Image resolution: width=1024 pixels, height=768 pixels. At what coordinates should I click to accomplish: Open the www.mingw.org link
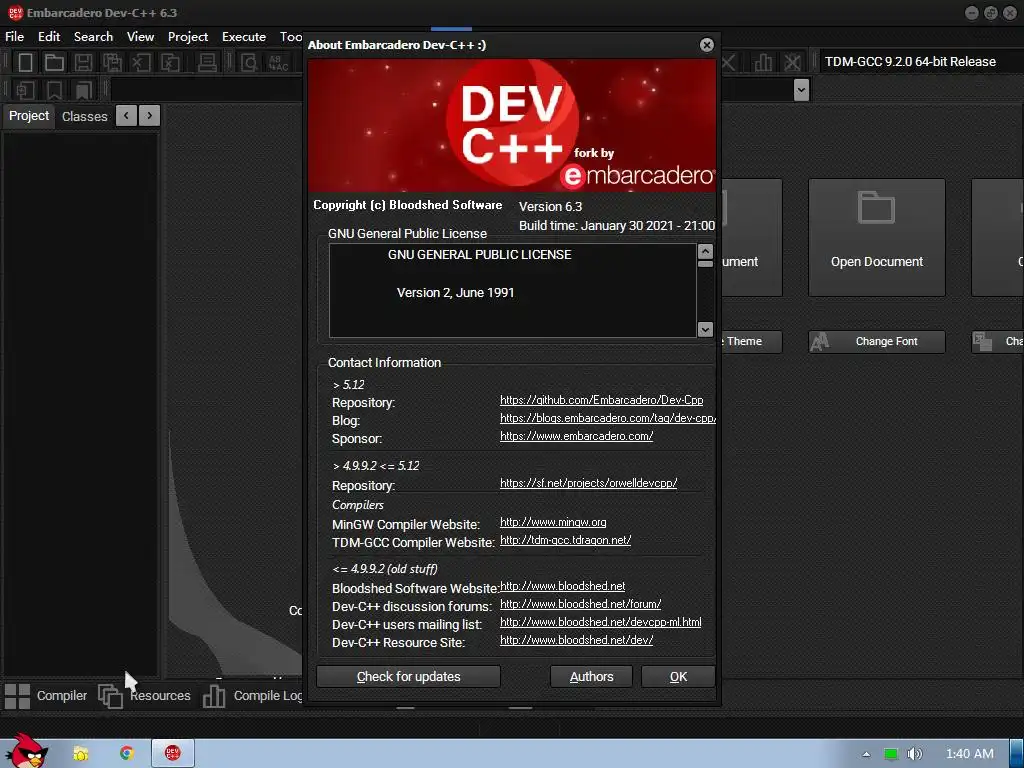553,522
